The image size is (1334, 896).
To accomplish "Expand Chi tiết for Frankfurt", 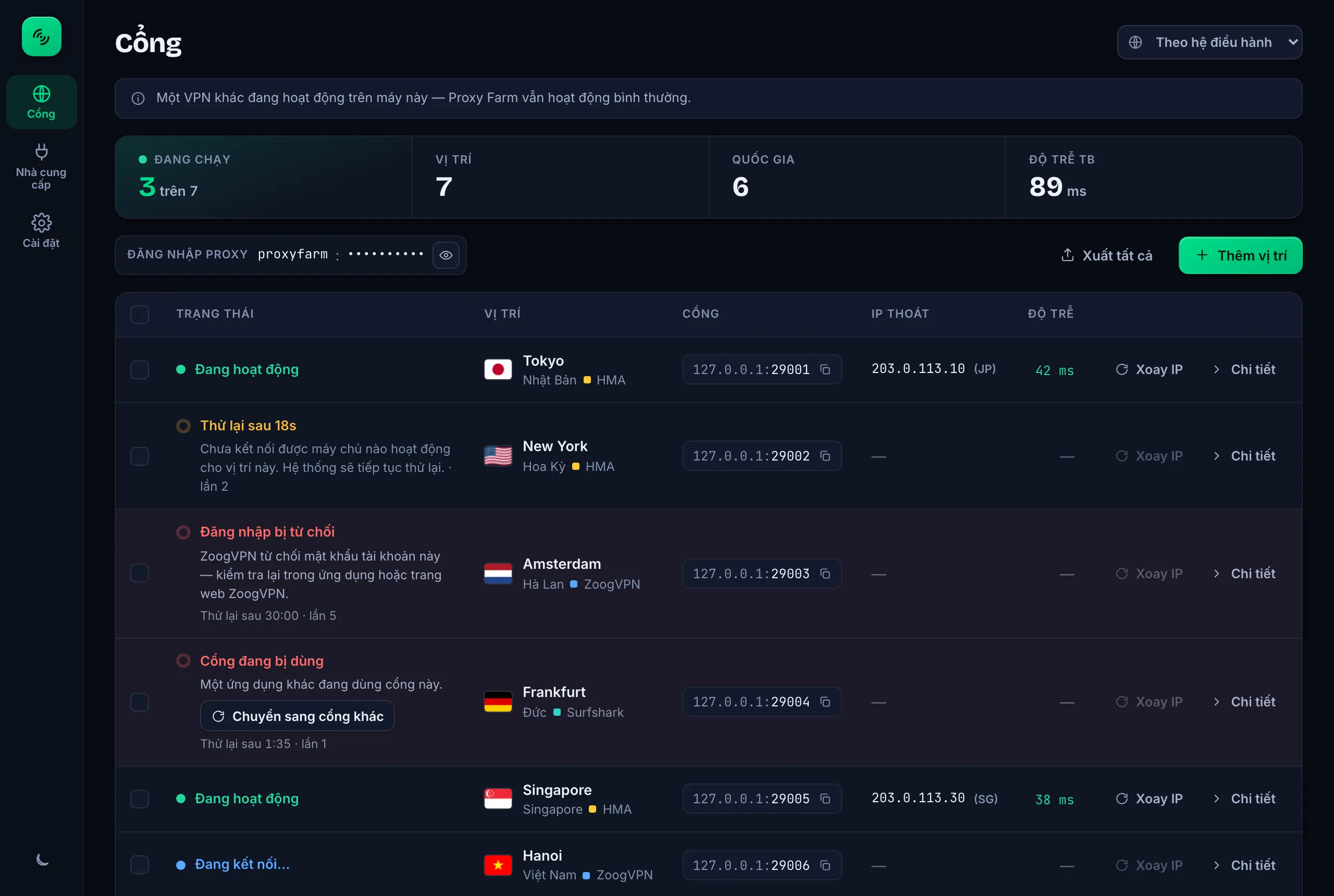I will pos(1244,702).
